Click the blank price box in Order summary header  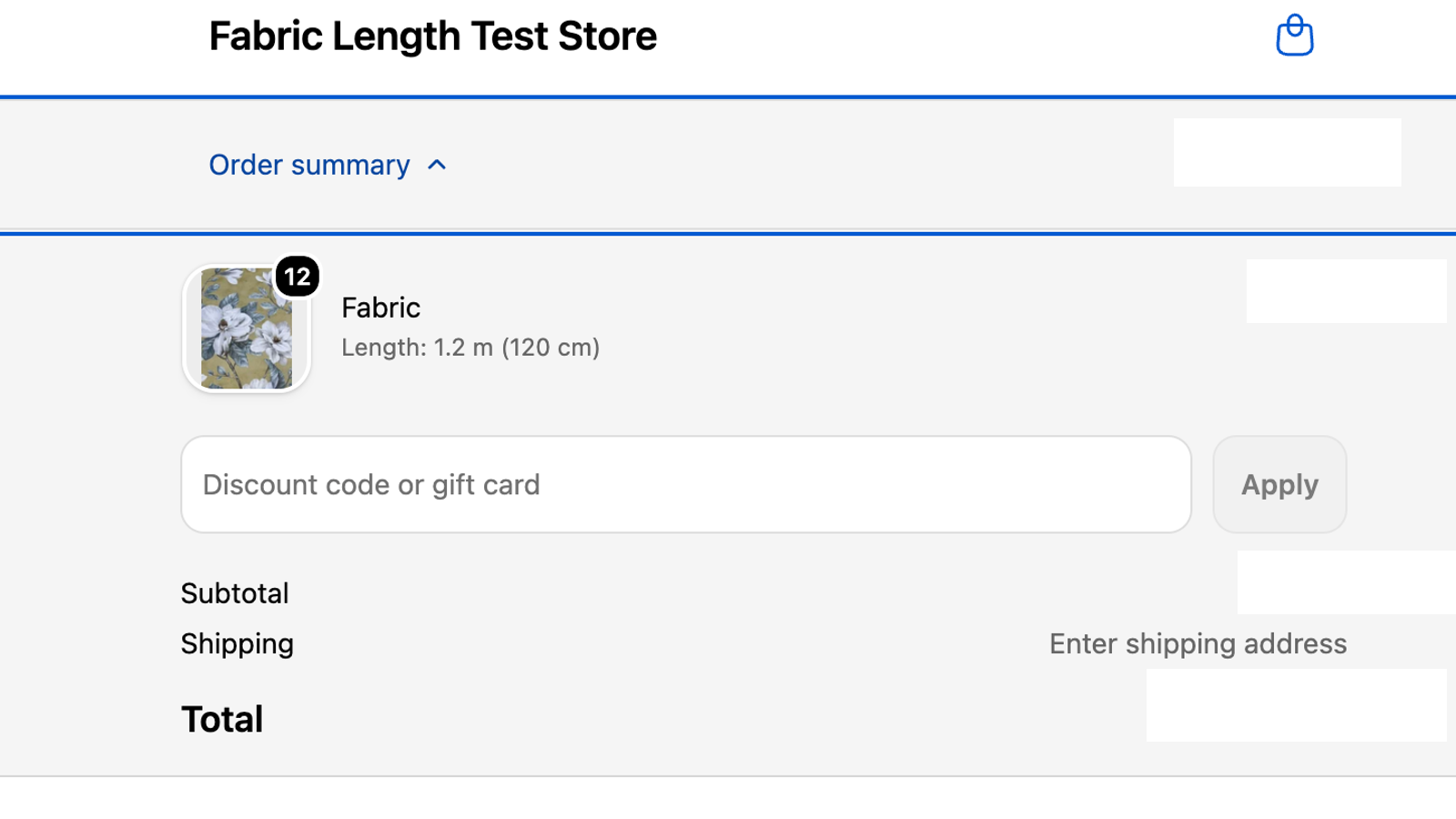1288,152
